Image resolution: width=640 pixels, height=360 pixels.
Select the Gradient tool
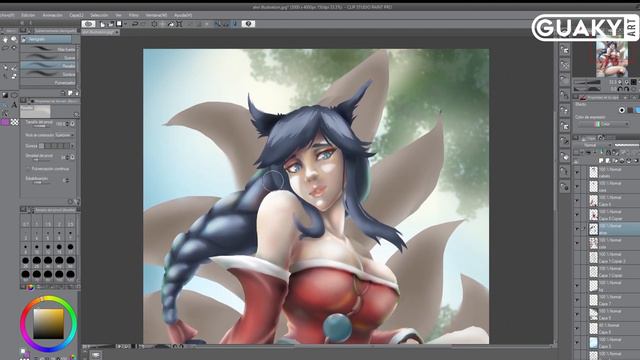[x=5, y=95]
